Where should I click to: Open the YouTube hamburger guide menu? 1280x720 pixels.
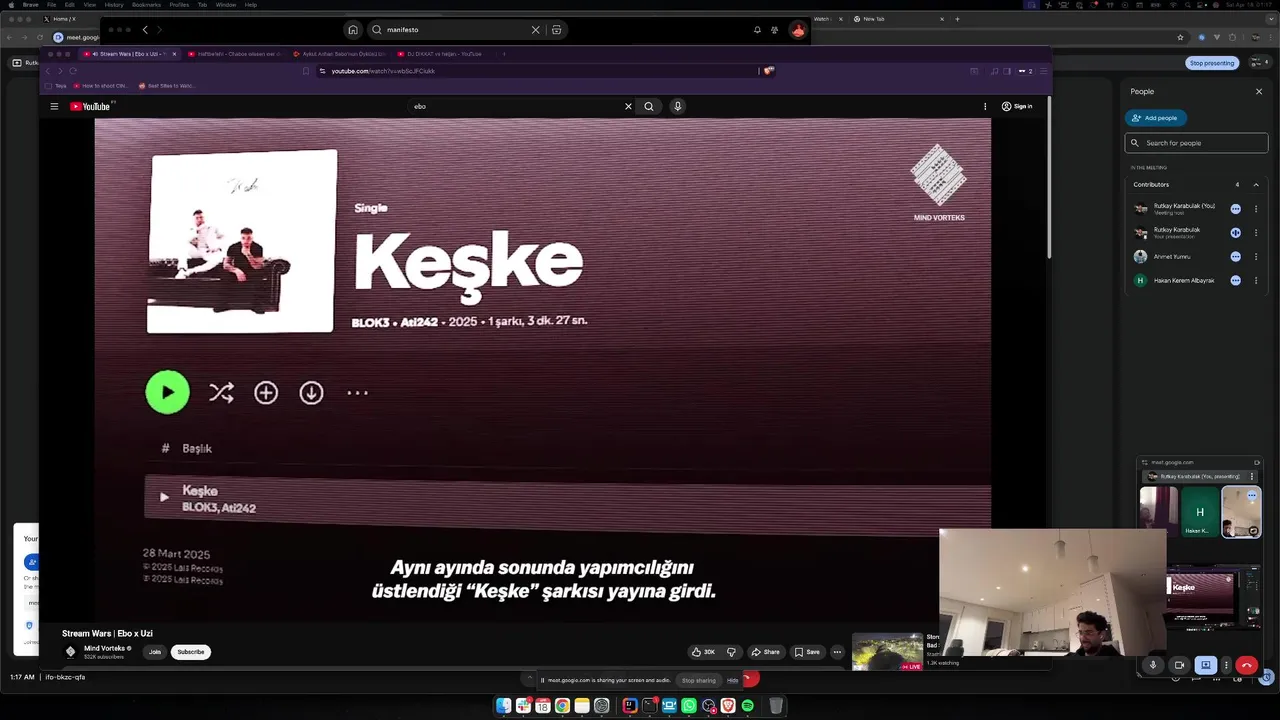click(x=55, y=106)
